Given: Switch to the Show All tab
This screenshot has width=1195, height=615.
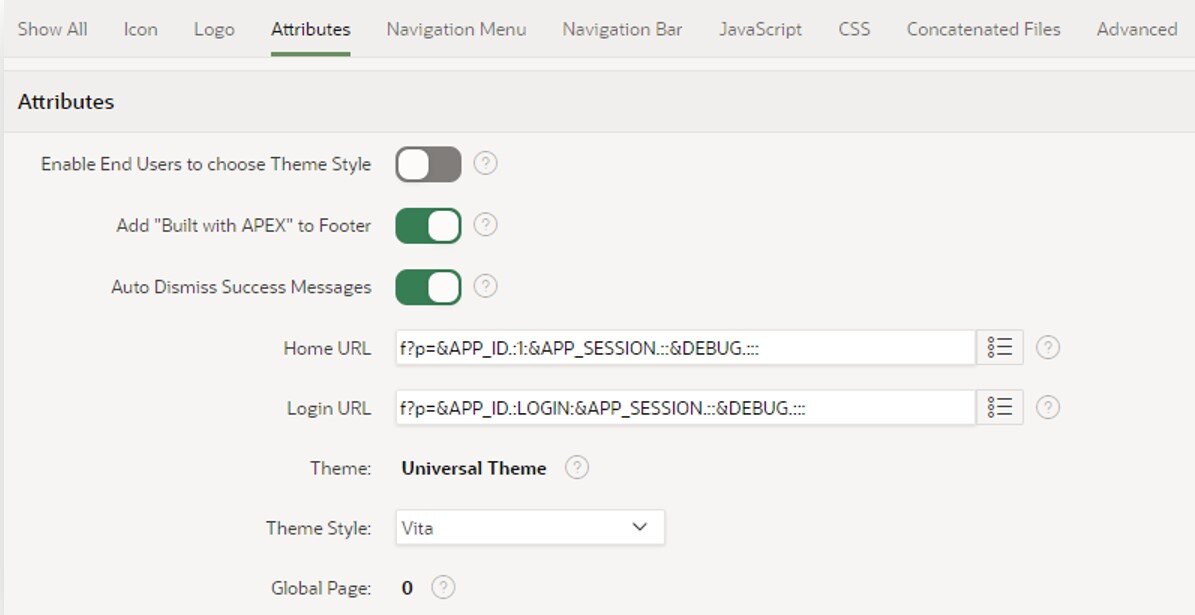Looking at the screenshot, I should (x=53, y=29).
